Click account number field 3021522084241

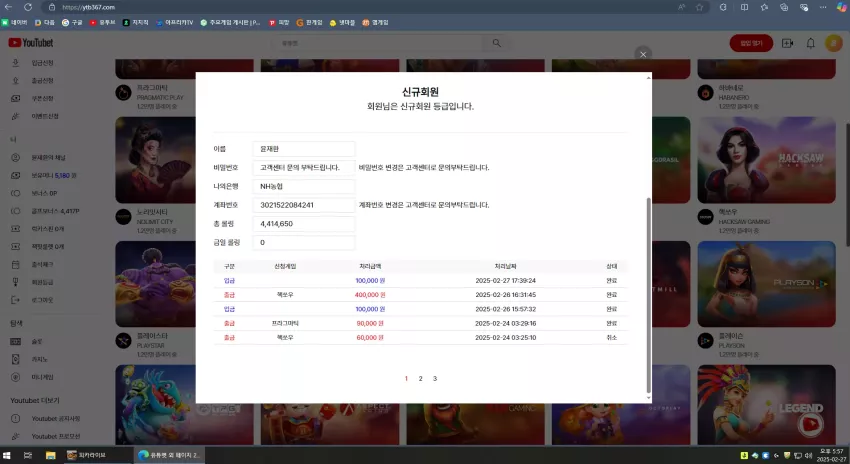click(304, 205)
